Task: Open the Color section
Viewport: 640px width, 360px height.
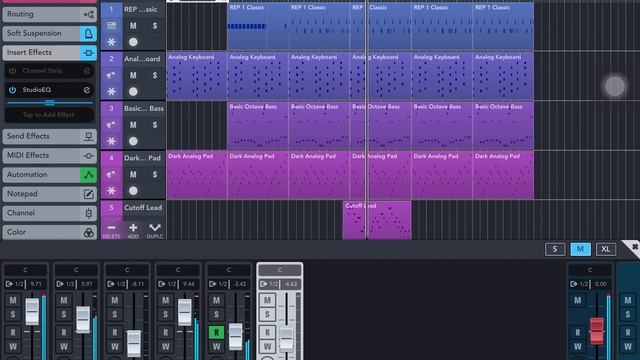Action: click(49, 232)
